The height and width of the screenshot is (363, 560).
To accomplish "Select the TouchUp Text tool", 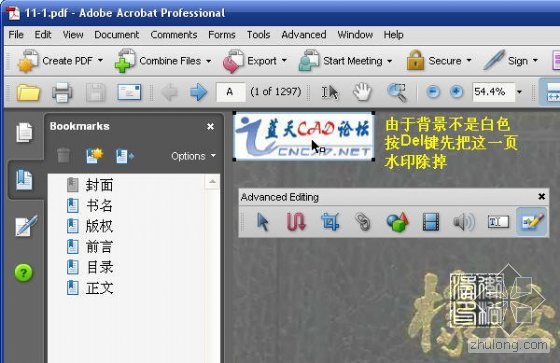I will (x=498, y=222).
